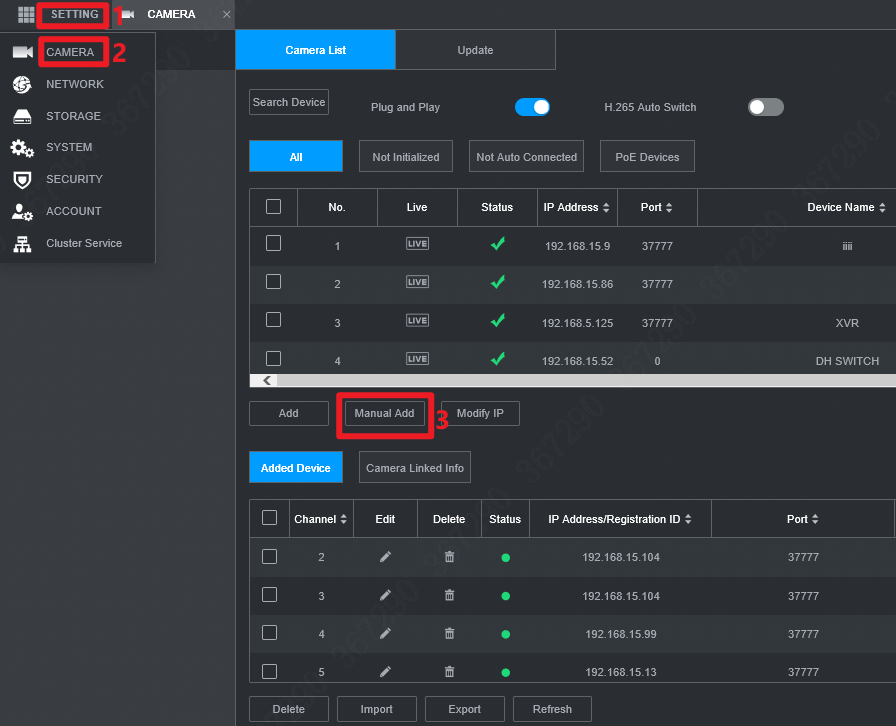
Task: Open Network settings in sidebar
Action: click(74, 84)
